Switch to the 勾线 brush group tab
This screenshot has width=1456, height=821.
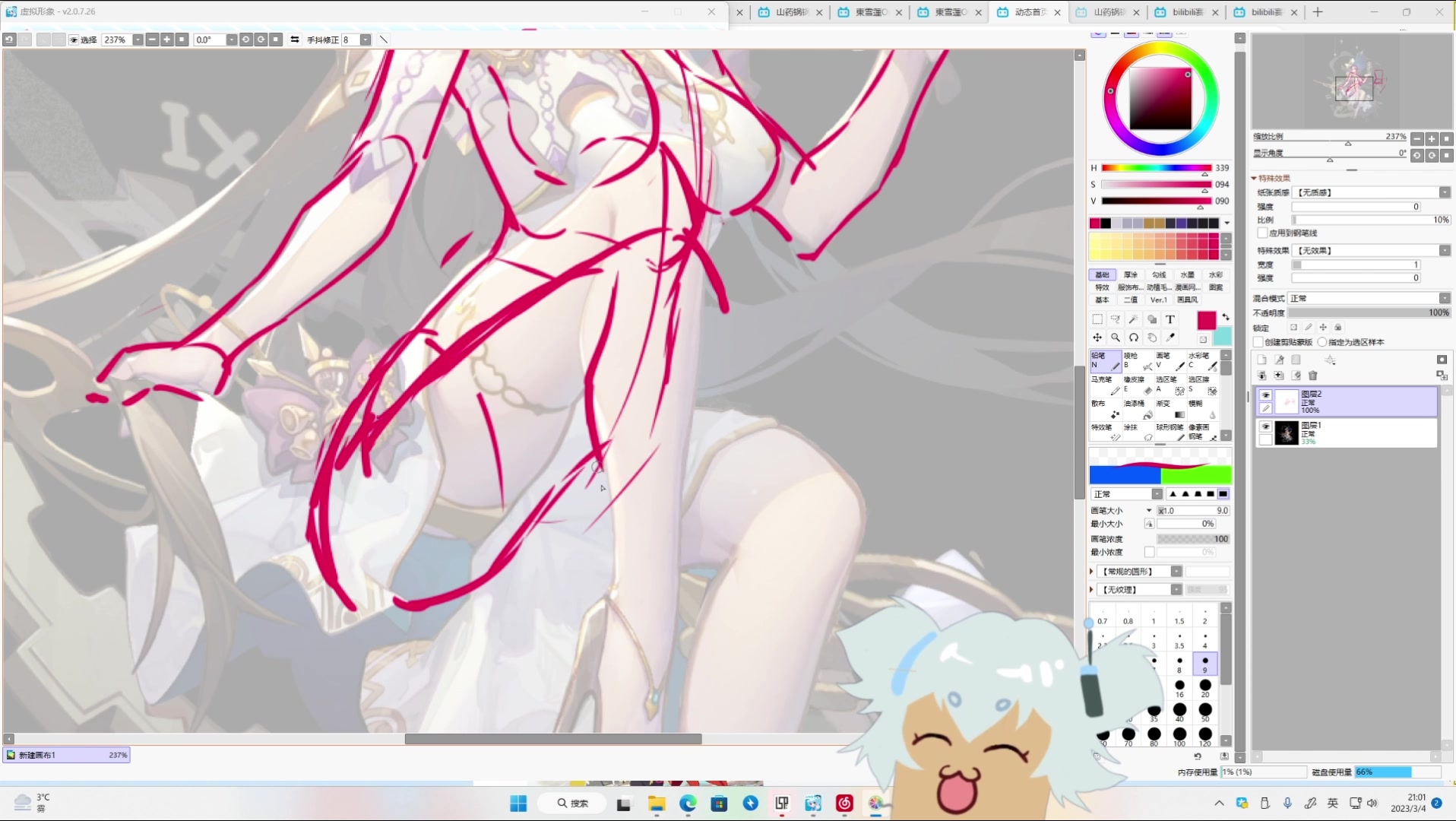pos(1159,275)
